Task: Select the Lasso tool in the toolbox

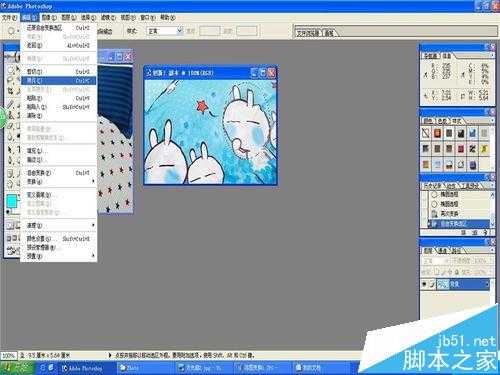Action: tap(11, 80)
